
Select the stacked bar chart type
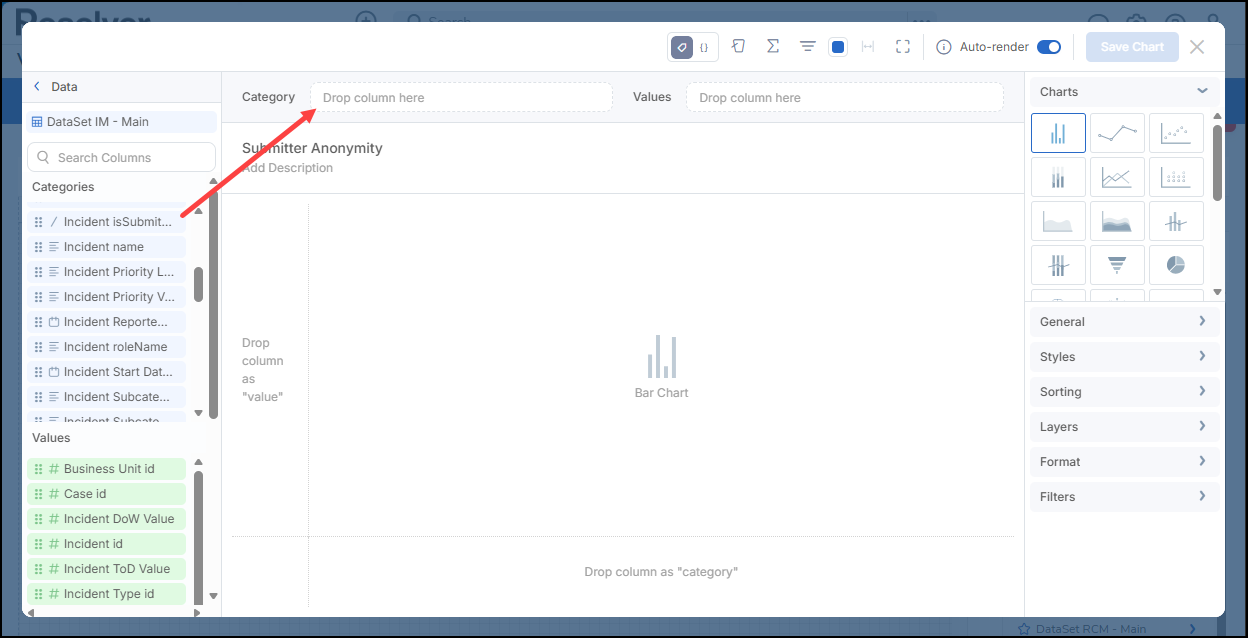point(1058,177)
